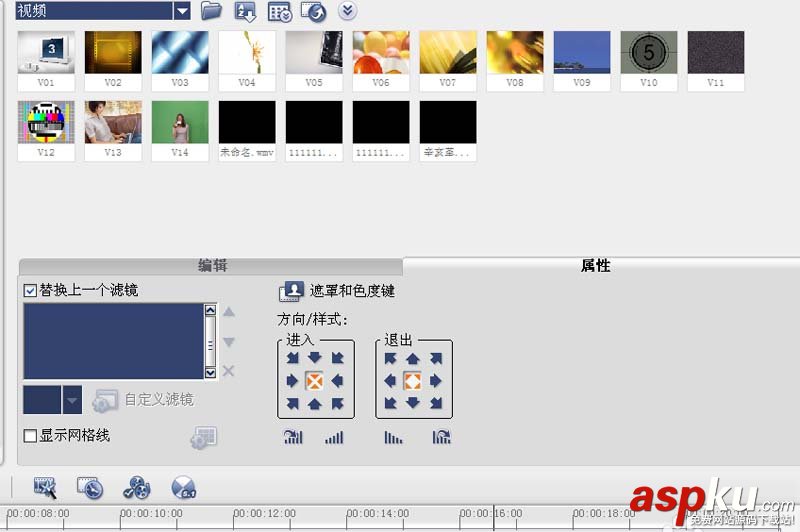Open the storyboard view icon above timeline
800x532 pixels.
click(x=45, y=488)
